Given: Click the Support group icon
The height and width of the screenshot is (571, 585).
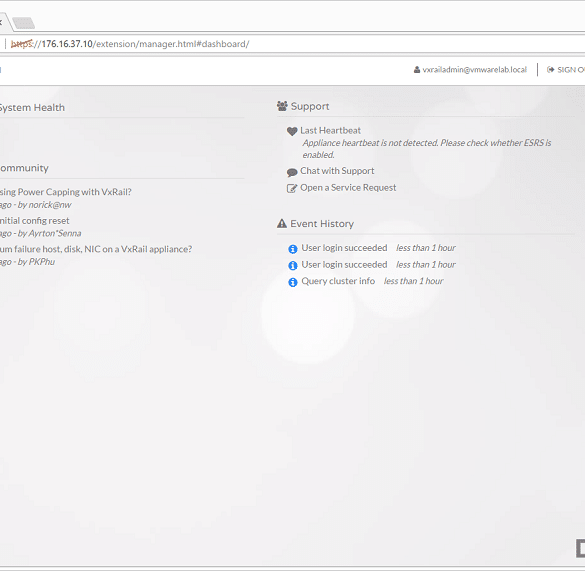Looking at the screenshot, I should pyautogui.click(x=282, y=106).
